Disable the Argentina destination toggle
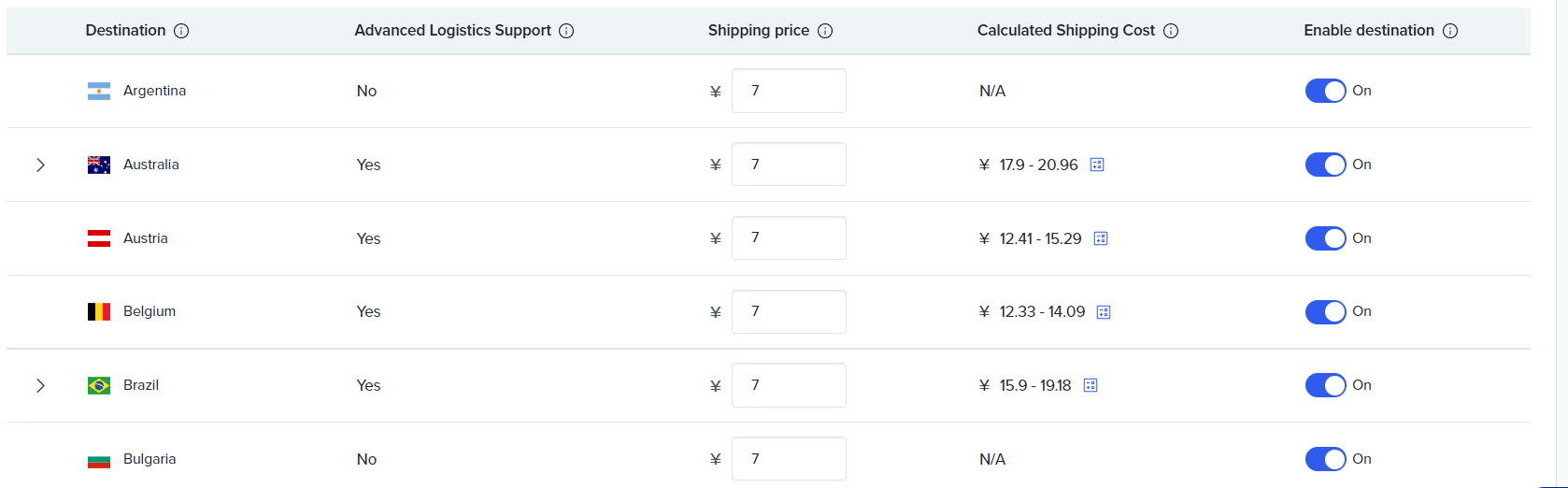1568x488 pixels. pyautogui.click(x=1325, y=91)
